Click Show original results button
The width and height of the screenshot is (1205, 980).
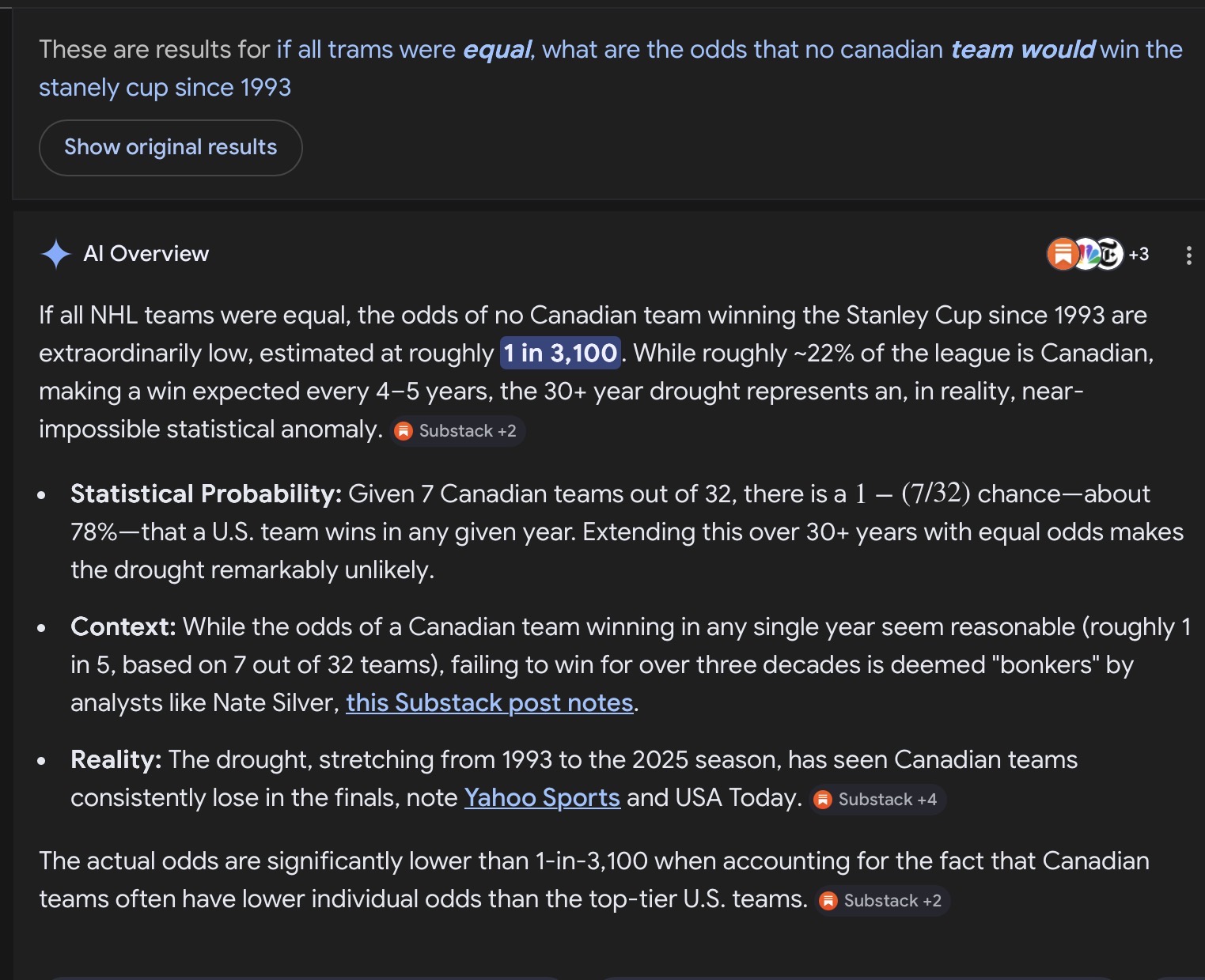pos(170,148)
